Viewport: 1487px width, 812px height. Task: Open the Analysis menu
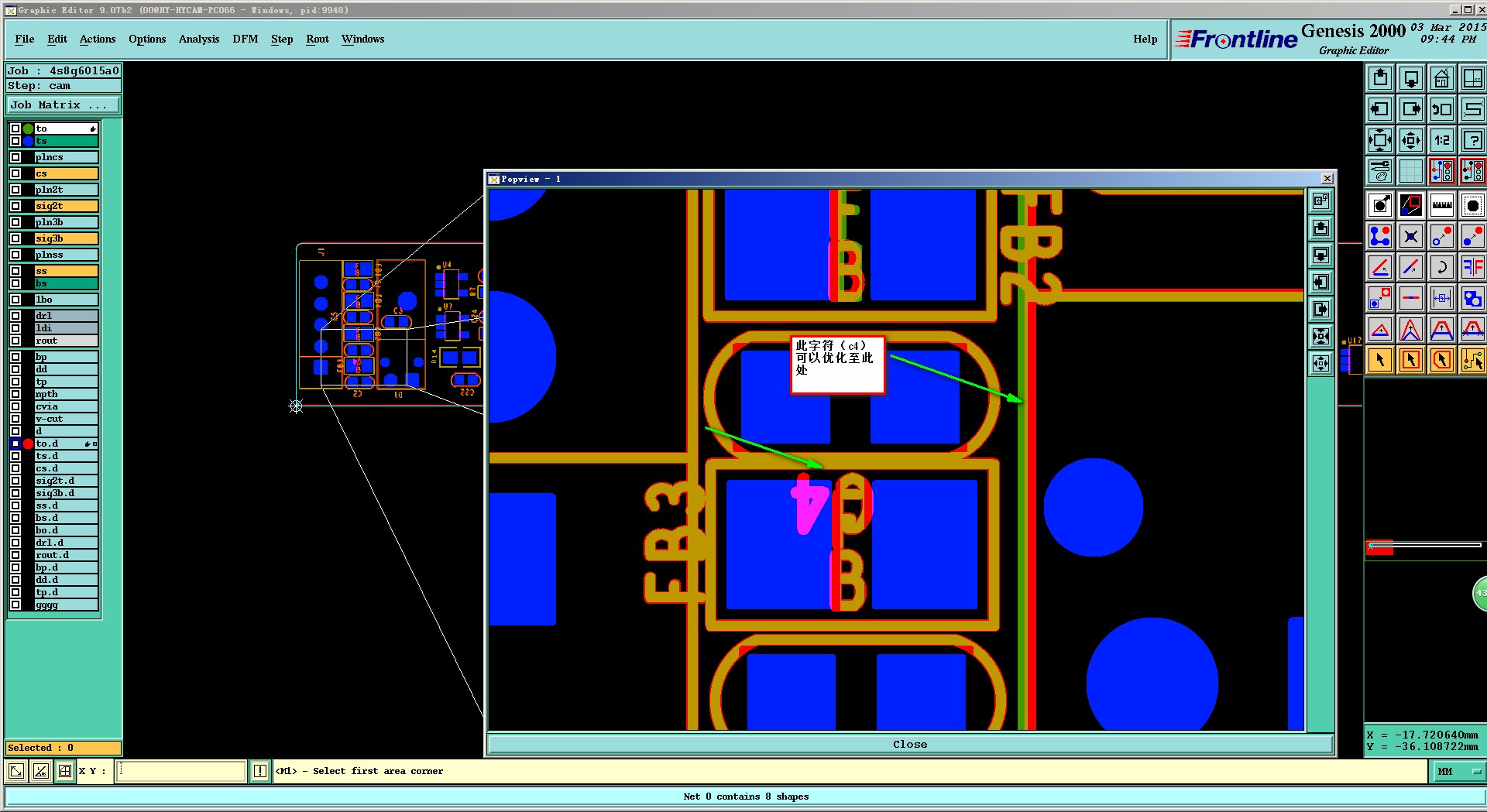point(199,39)
